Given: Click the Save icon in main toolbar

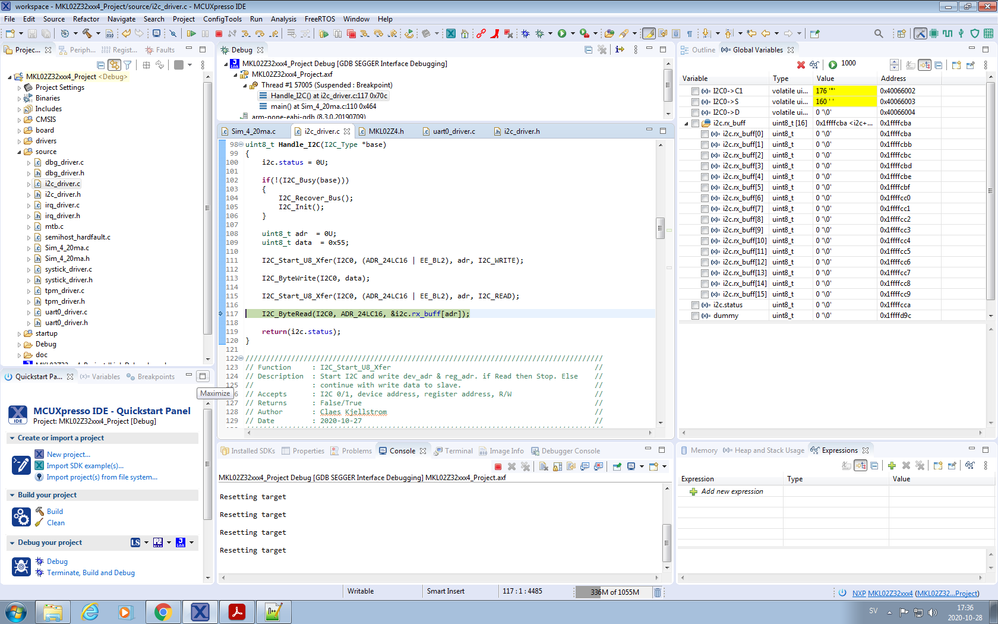Looking at the screenshot, I should click(x=33, y=34).
